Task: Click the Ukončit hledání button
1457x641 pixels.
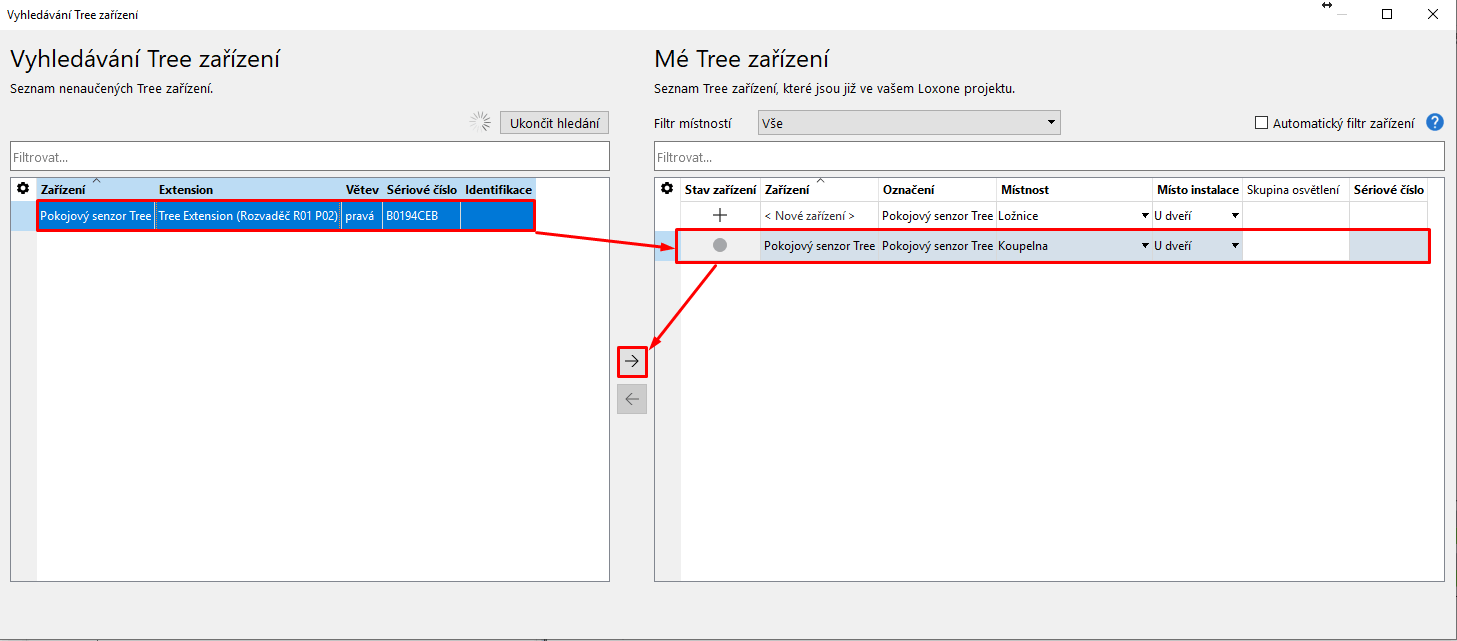Action: 554,122
